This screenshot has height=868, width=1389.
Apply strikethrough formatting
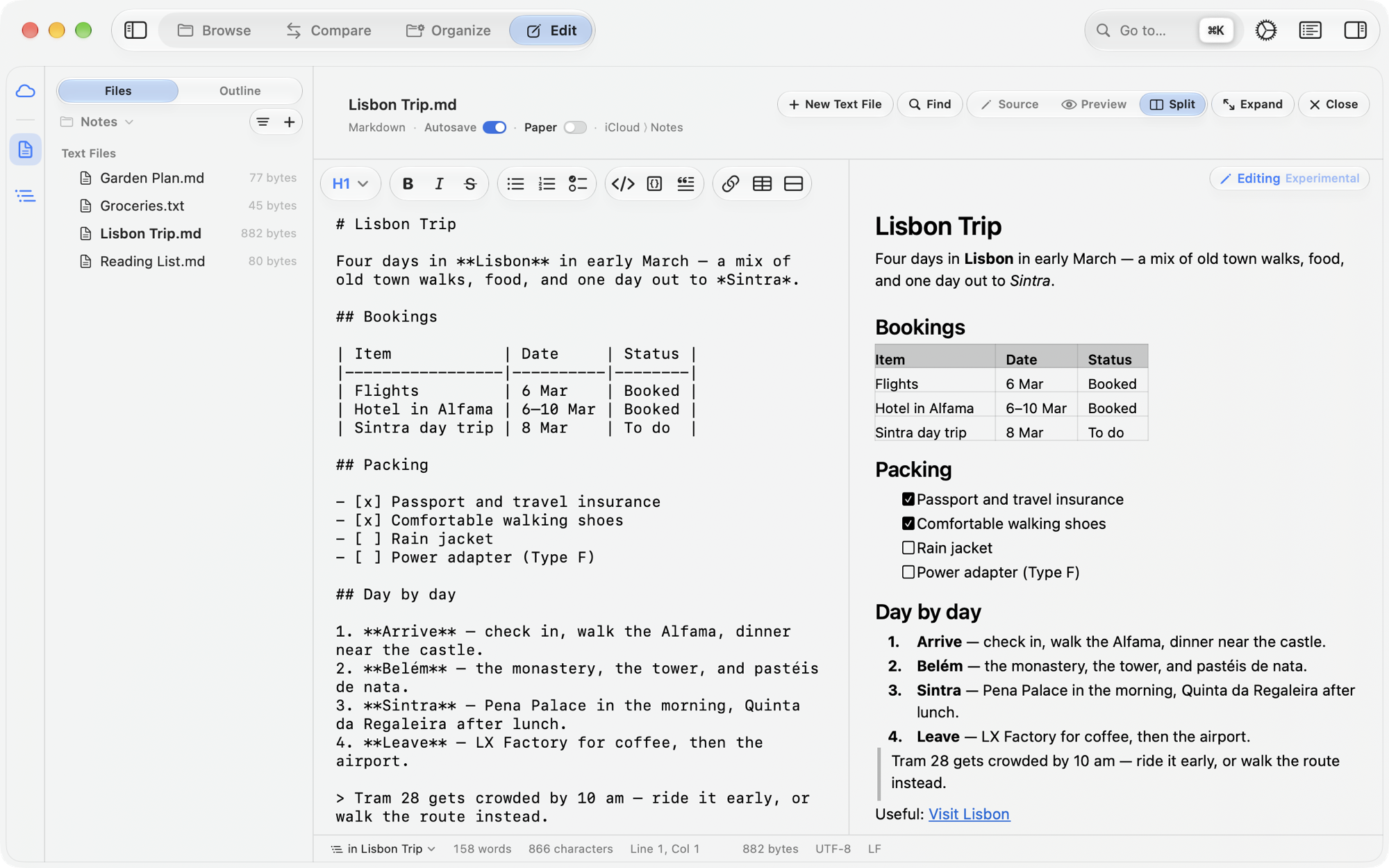click(470, 184)
